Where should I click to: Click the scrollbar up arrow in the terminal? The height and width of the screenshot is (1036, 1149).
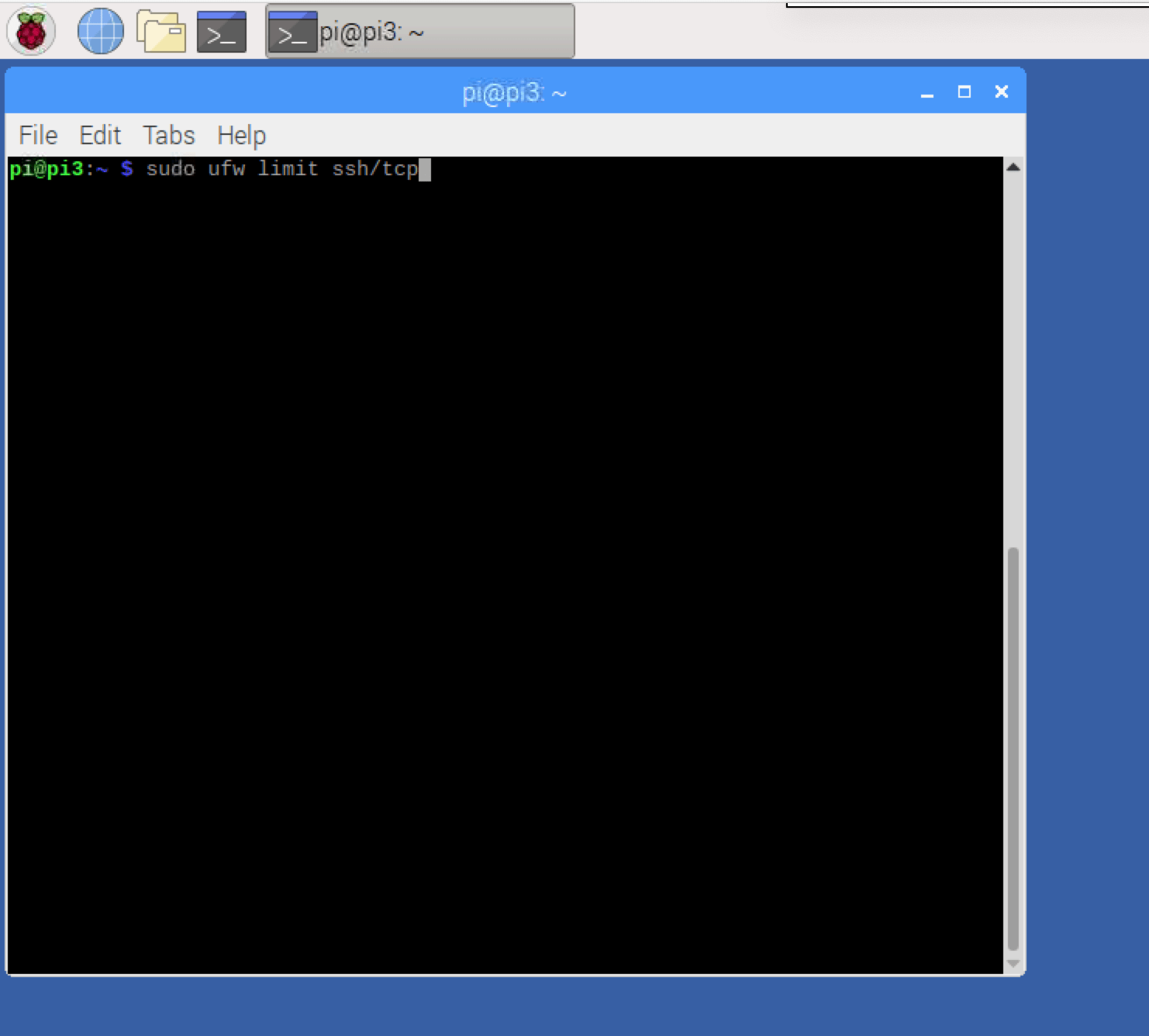[x=1013, y=165]
